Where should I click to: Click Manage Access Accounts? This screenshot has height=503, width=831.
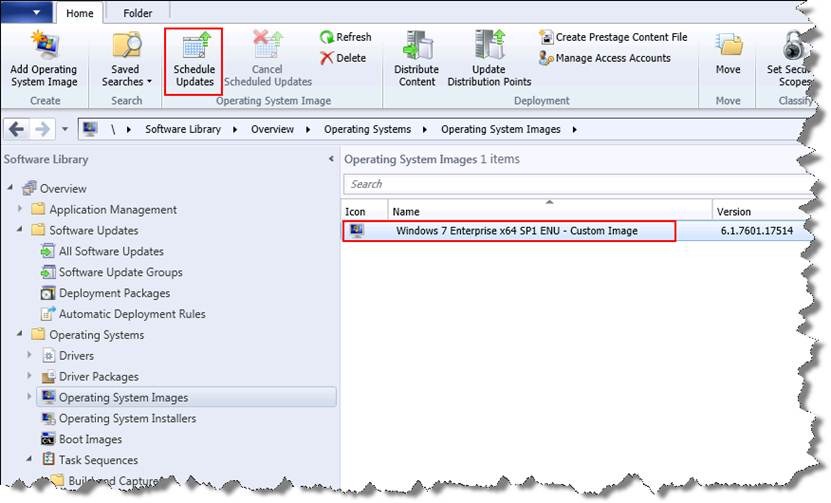pyautogui.click(x=605, y=58)
